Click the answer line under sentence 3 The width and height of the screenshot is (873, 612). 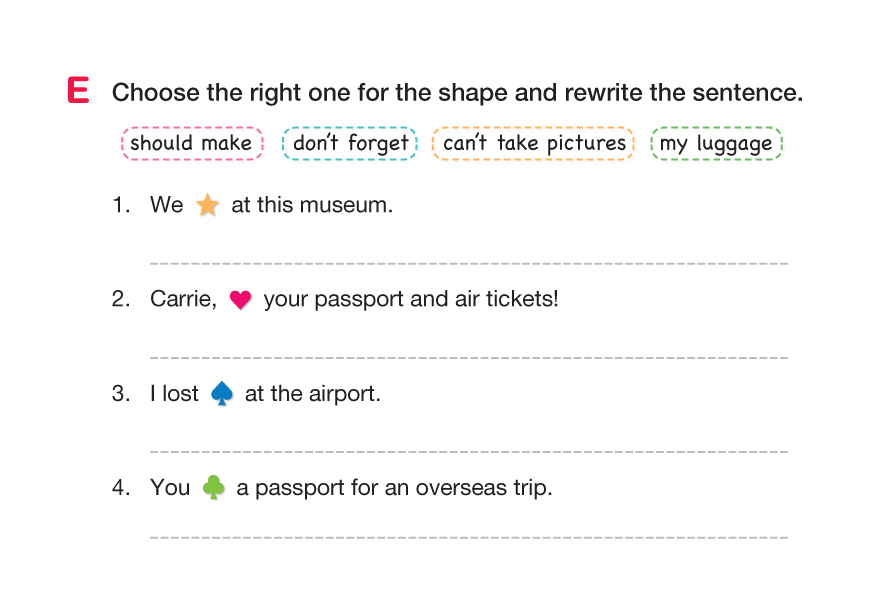point(468,451)
